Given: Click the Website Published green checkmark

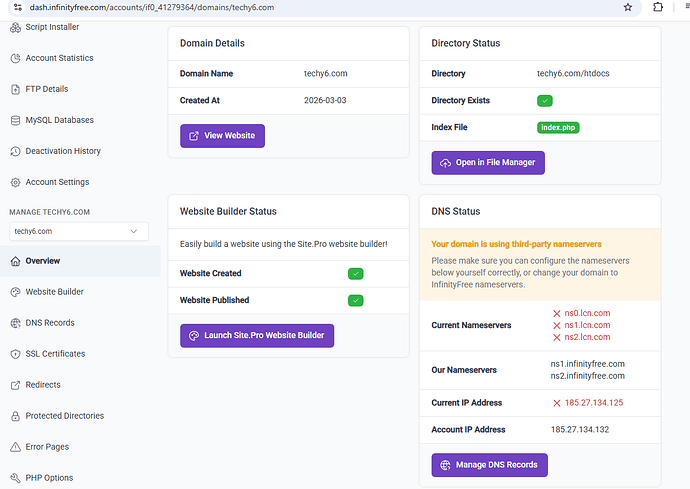Looking at the screenshot, I should coord(355,300).
